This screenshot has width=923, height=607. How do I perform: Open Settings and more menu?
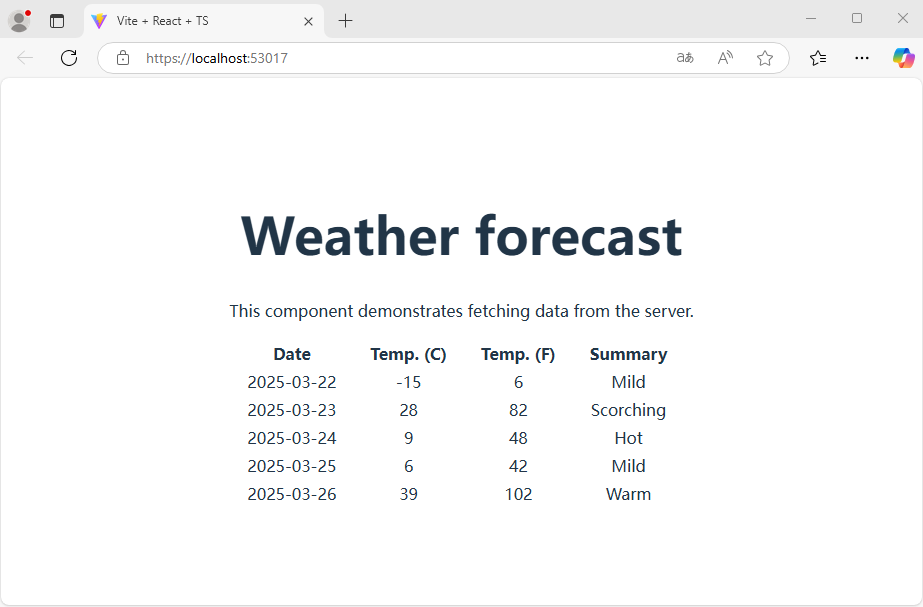[x=862, y=58]
